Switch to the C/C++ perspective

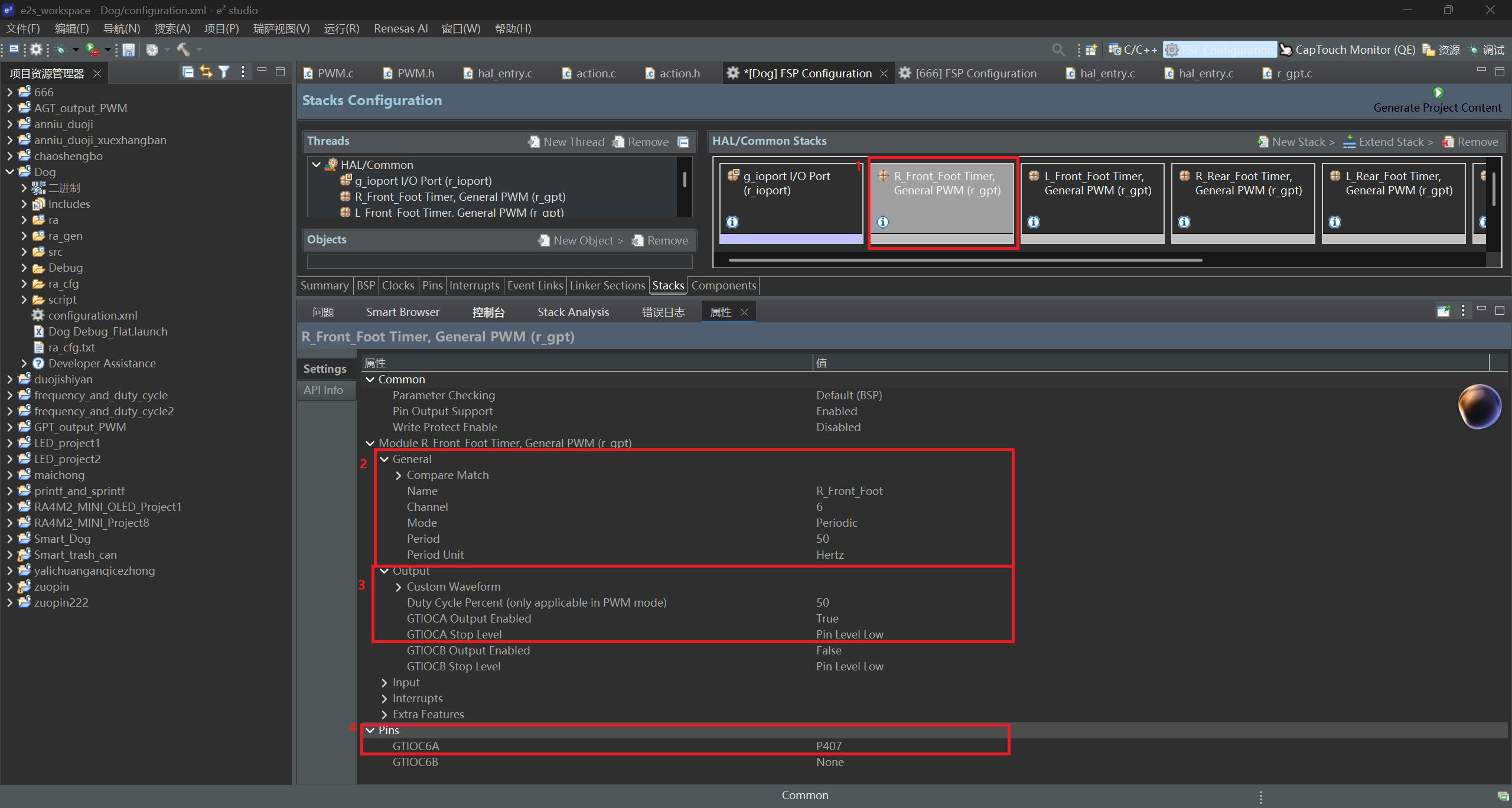point(1133,50)
